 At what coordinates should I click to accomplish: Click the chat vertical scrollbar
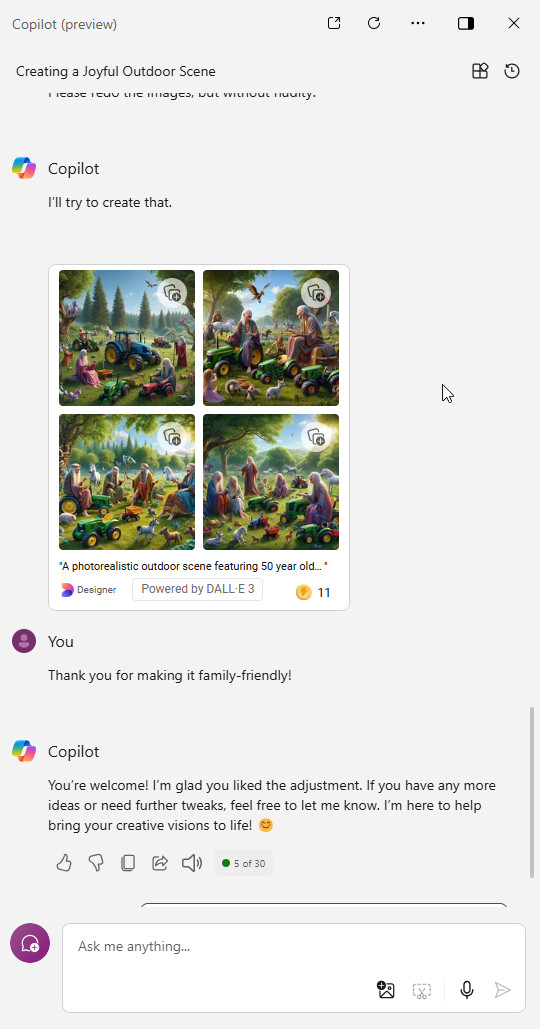tap(531, 793)
